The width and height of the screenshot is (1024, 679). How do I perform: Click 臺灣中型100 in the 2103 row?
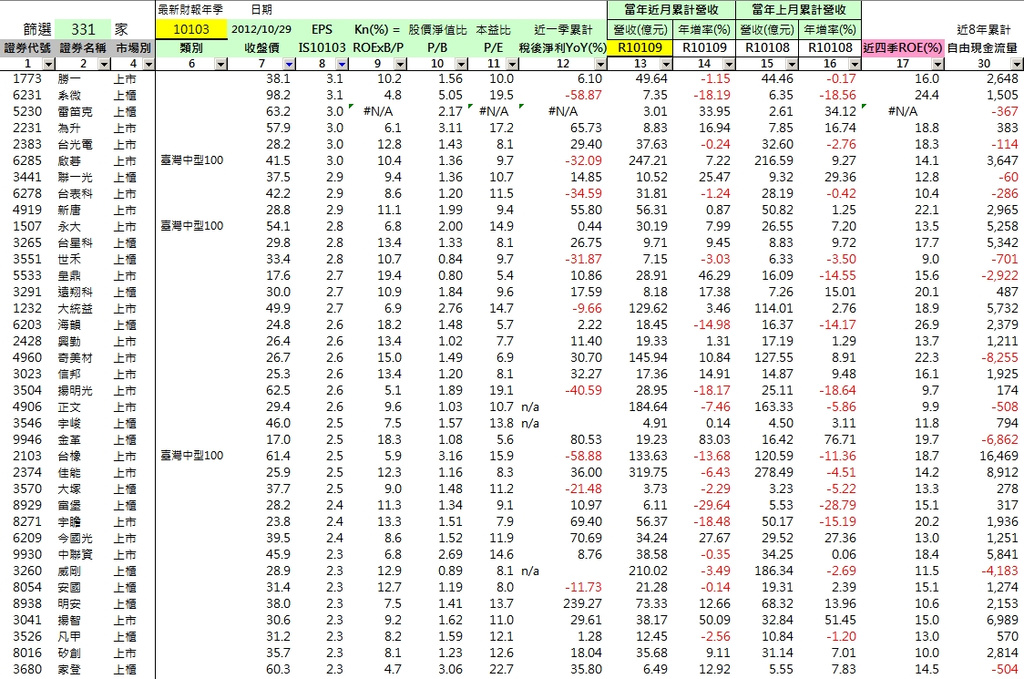[x=191, y=456]
